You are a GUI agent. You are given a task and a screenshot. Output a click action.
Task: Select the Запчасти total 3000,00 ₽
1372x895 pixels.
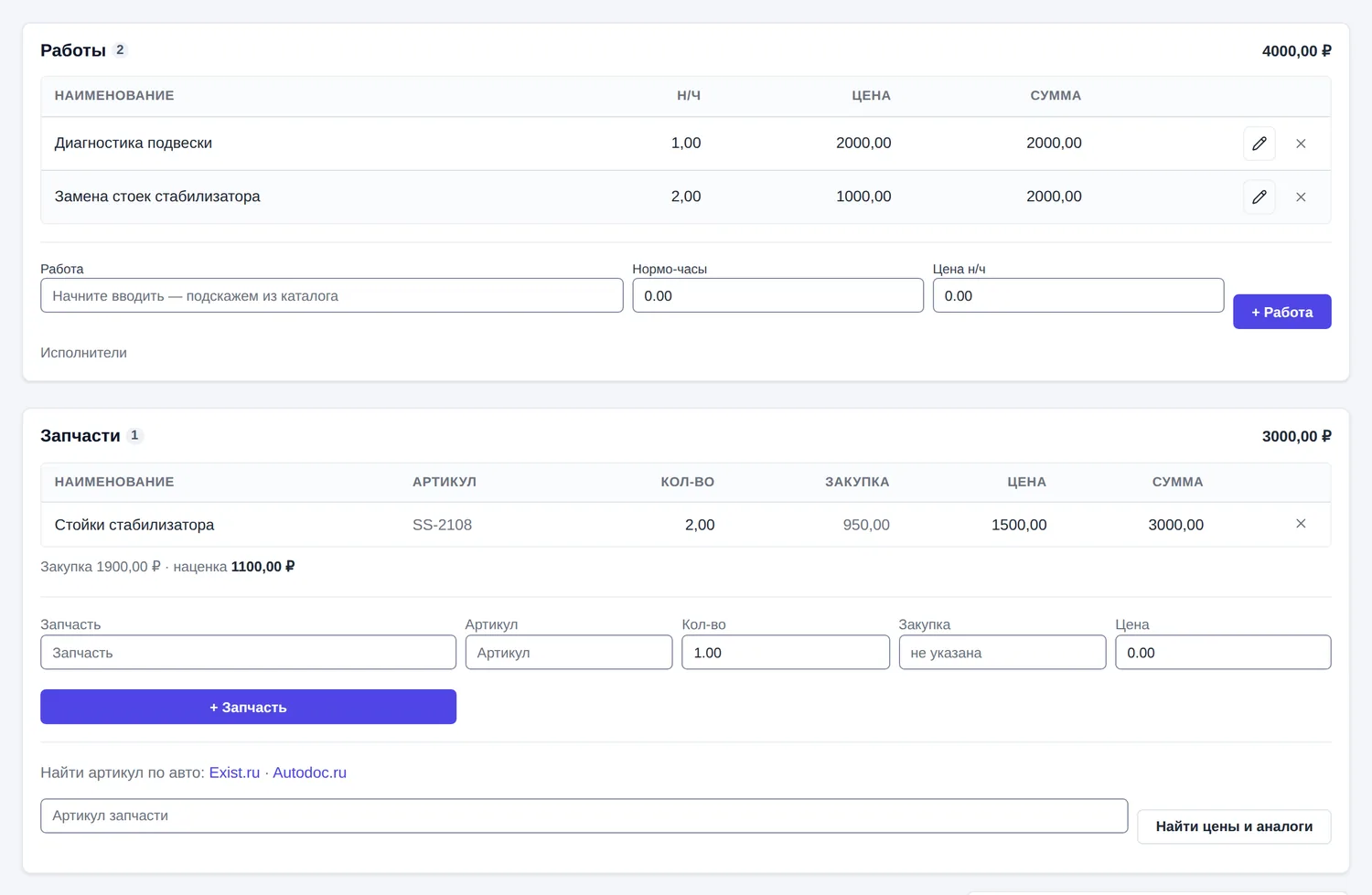coord(1296,436)
